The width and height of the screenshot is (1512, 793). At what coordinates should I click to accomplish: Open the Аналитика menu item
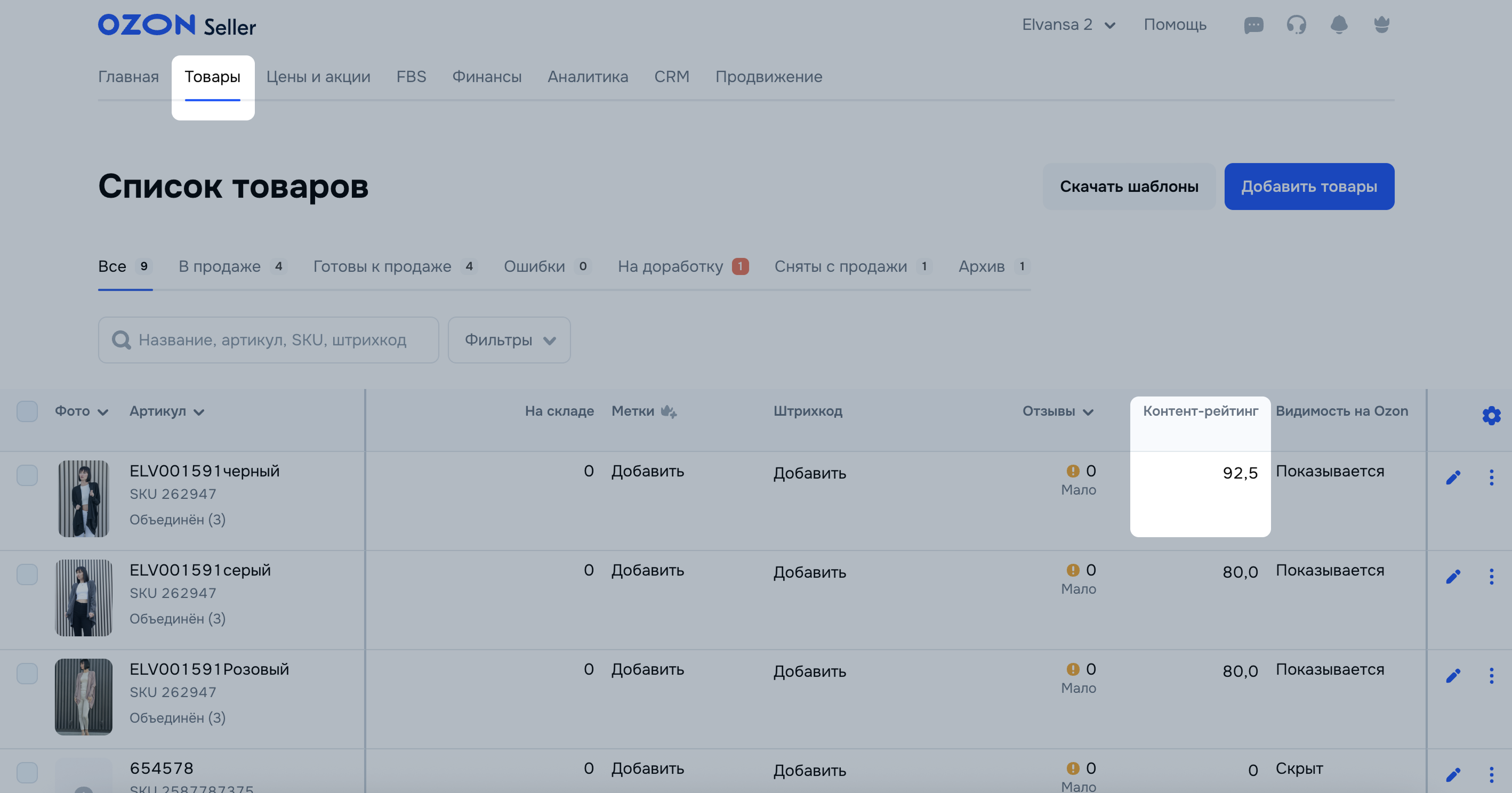pos(588,77)
